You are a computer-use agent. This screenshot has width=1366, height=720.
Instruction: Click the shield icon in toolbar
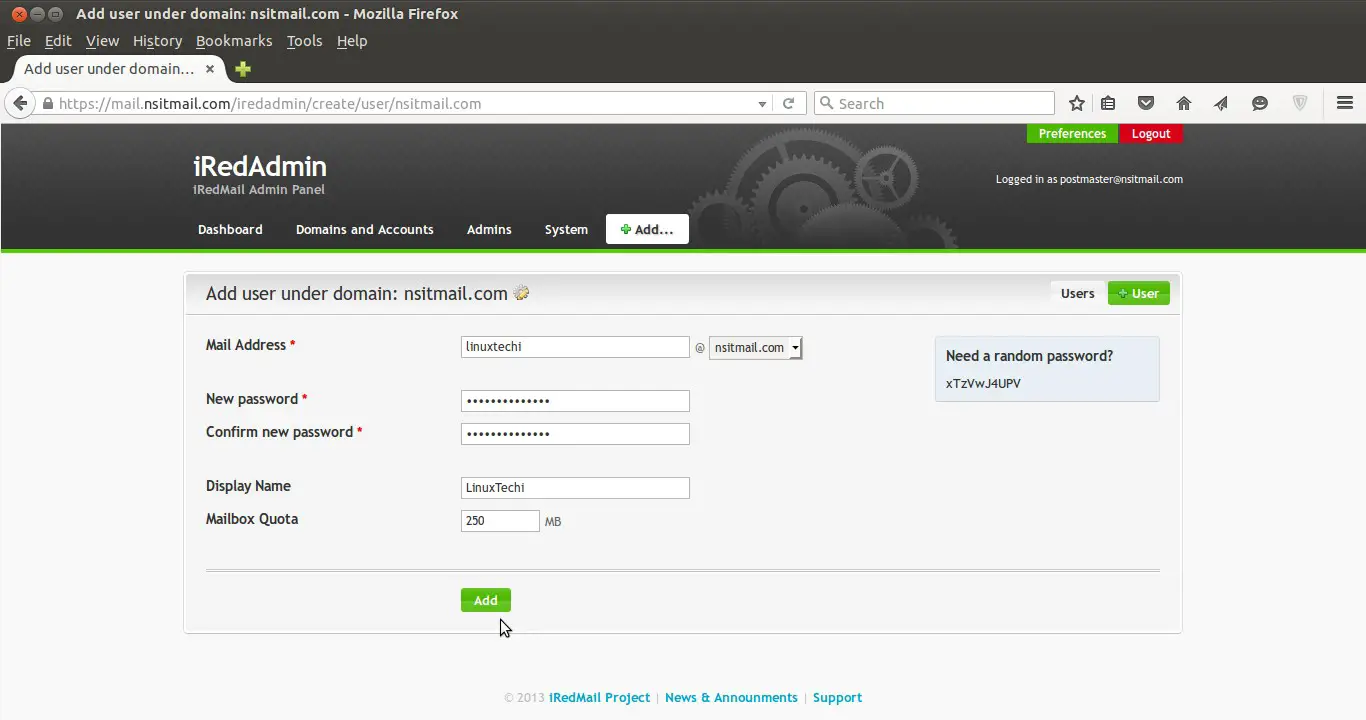1300,103
